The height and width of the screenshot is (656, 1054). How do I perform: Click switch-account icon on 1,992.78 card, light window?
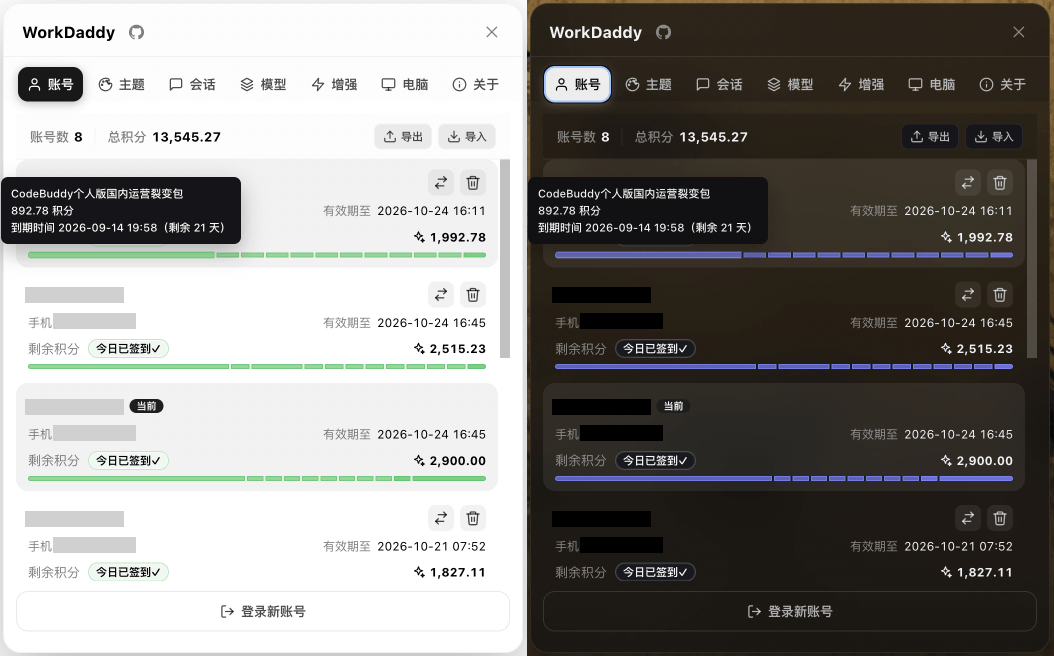pyautogui.click(x=441, y=182)
